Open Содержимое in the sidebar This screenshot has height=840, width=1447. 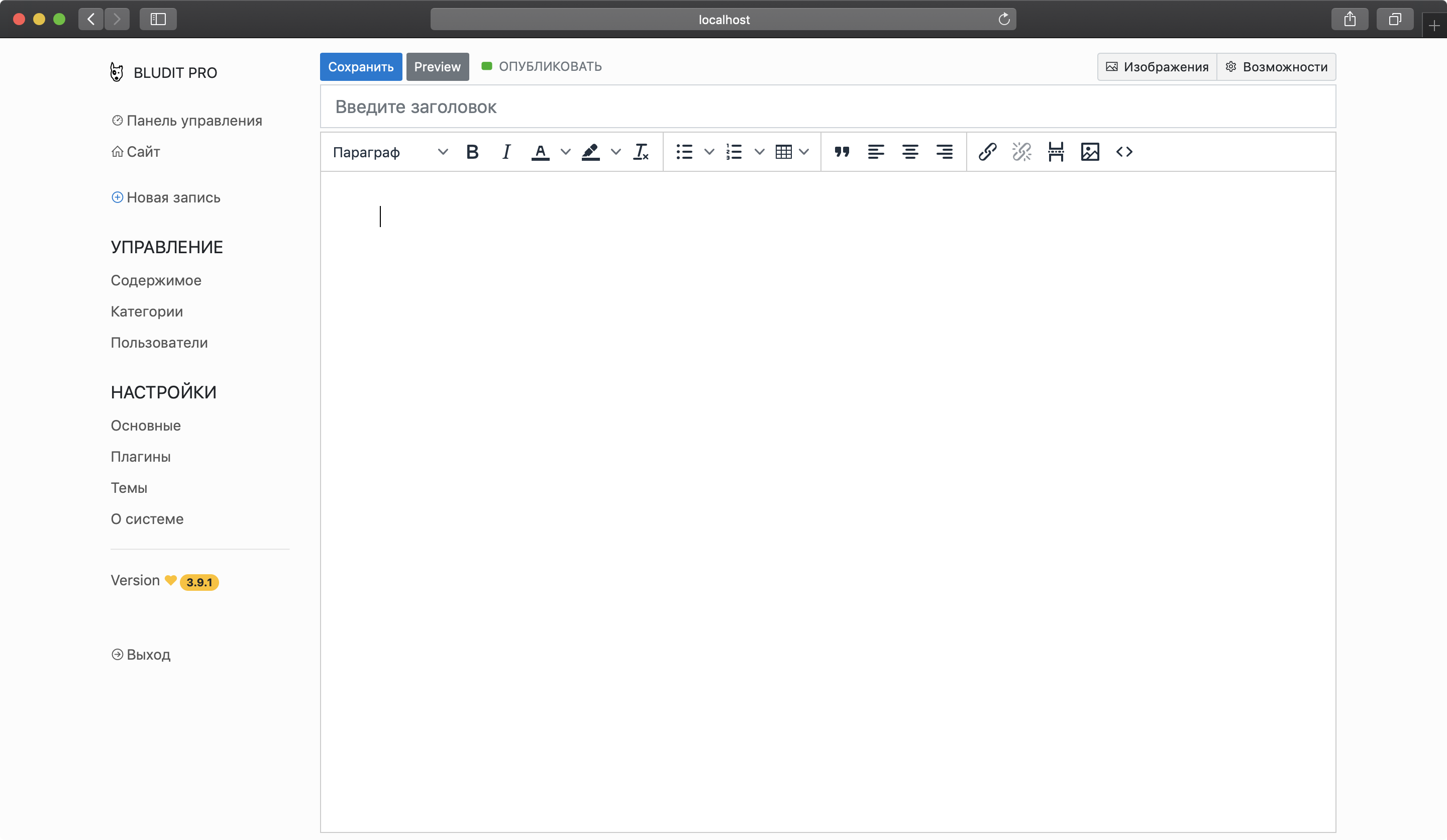tap(156, 280)
